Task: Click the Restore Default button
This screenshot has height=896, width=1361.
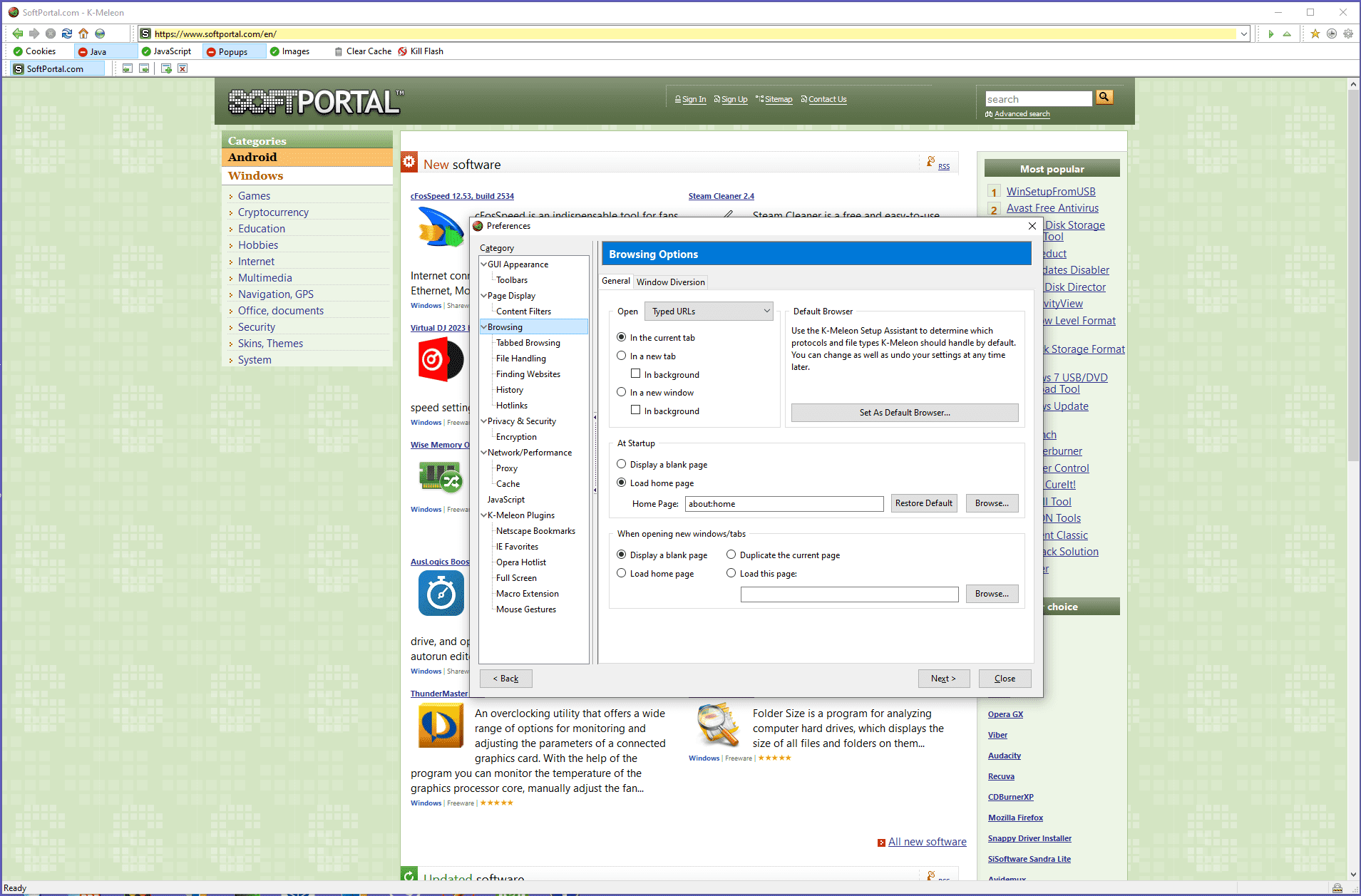Action: 924,503
